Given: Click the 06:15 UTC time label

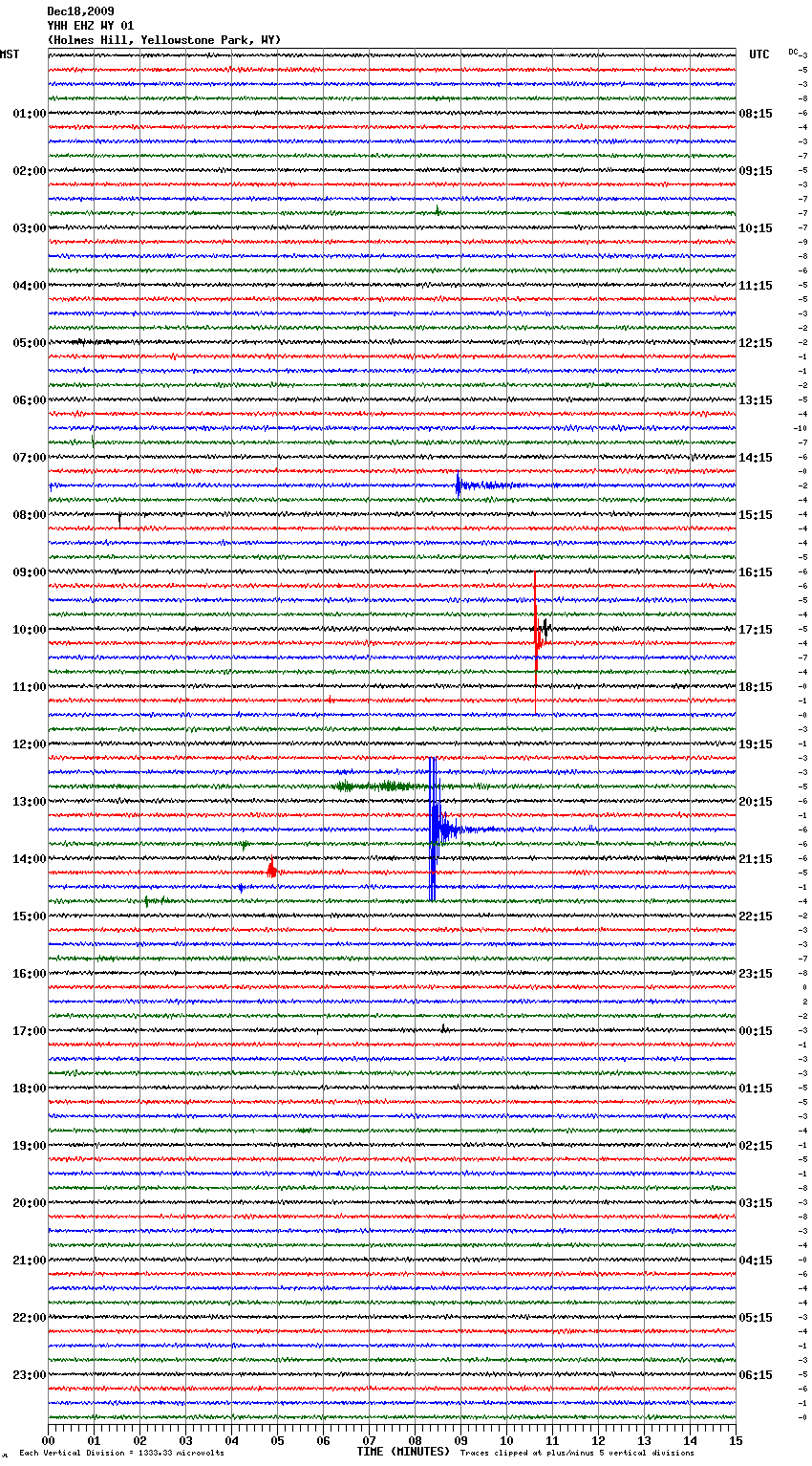Looking at the screenshot, I should 756,1375.
